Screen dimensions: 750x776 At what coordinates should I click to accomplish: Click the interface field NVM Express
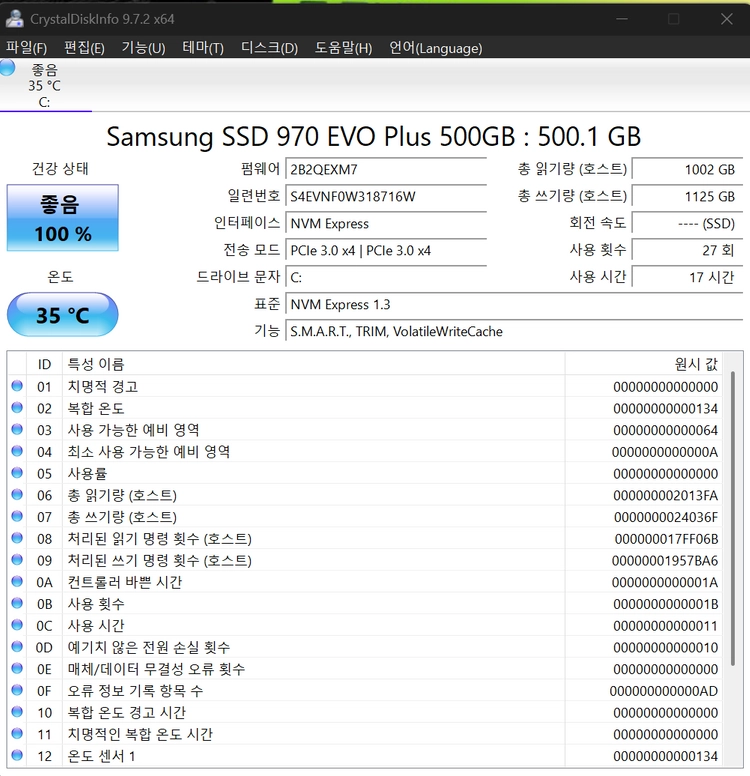(x=386, y=224)
